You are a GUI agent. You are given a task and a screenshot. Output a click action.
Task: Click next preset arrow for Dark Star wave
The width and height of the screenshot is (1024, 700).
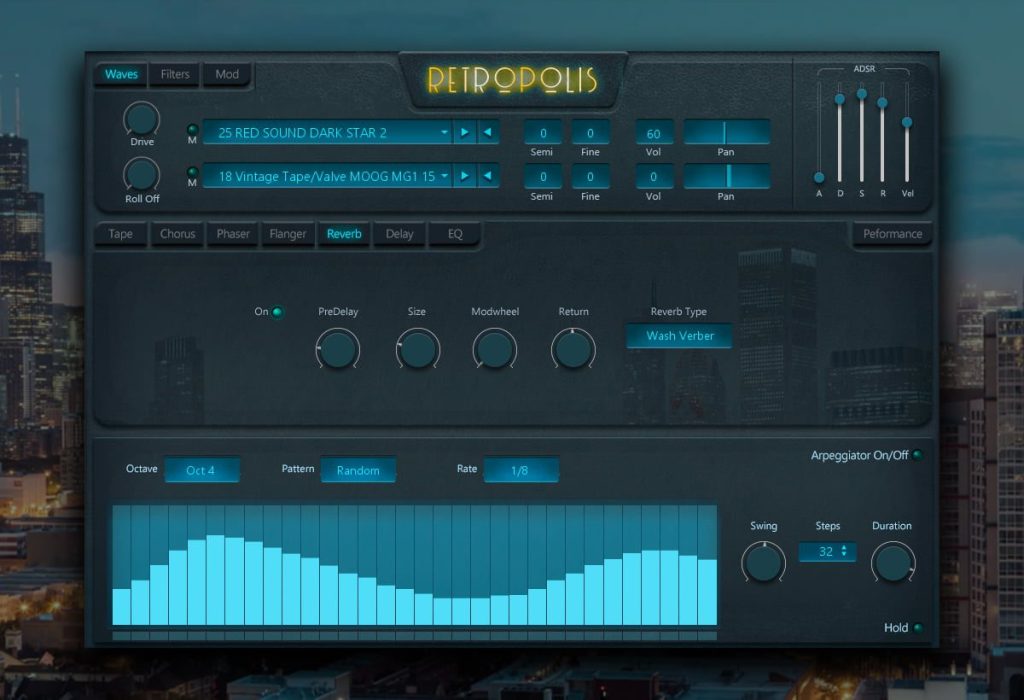(x=464, y=133)
